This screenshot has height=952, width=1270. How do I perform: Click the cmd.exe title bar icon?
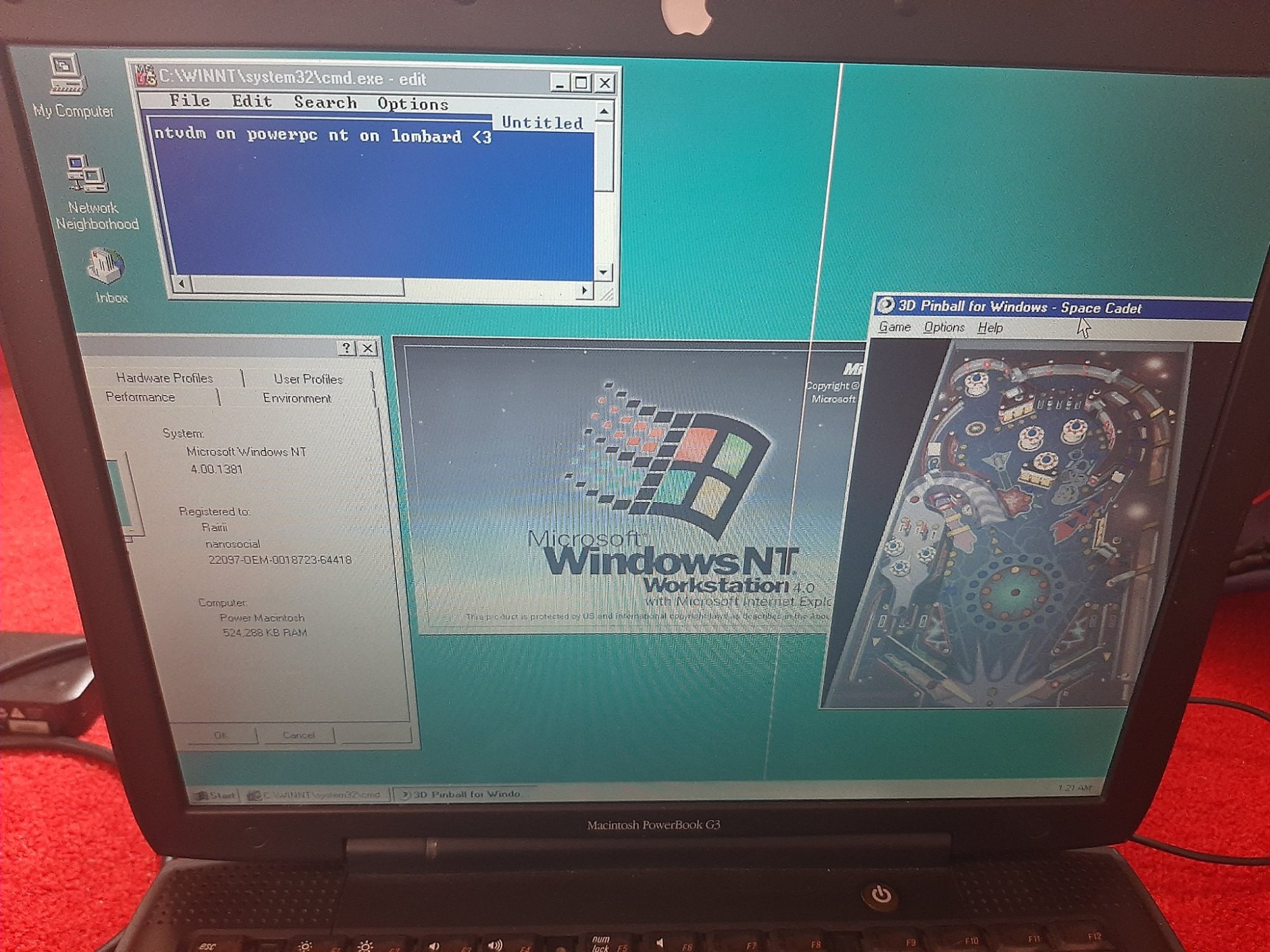pyautogui.click(x=146, y=76)
